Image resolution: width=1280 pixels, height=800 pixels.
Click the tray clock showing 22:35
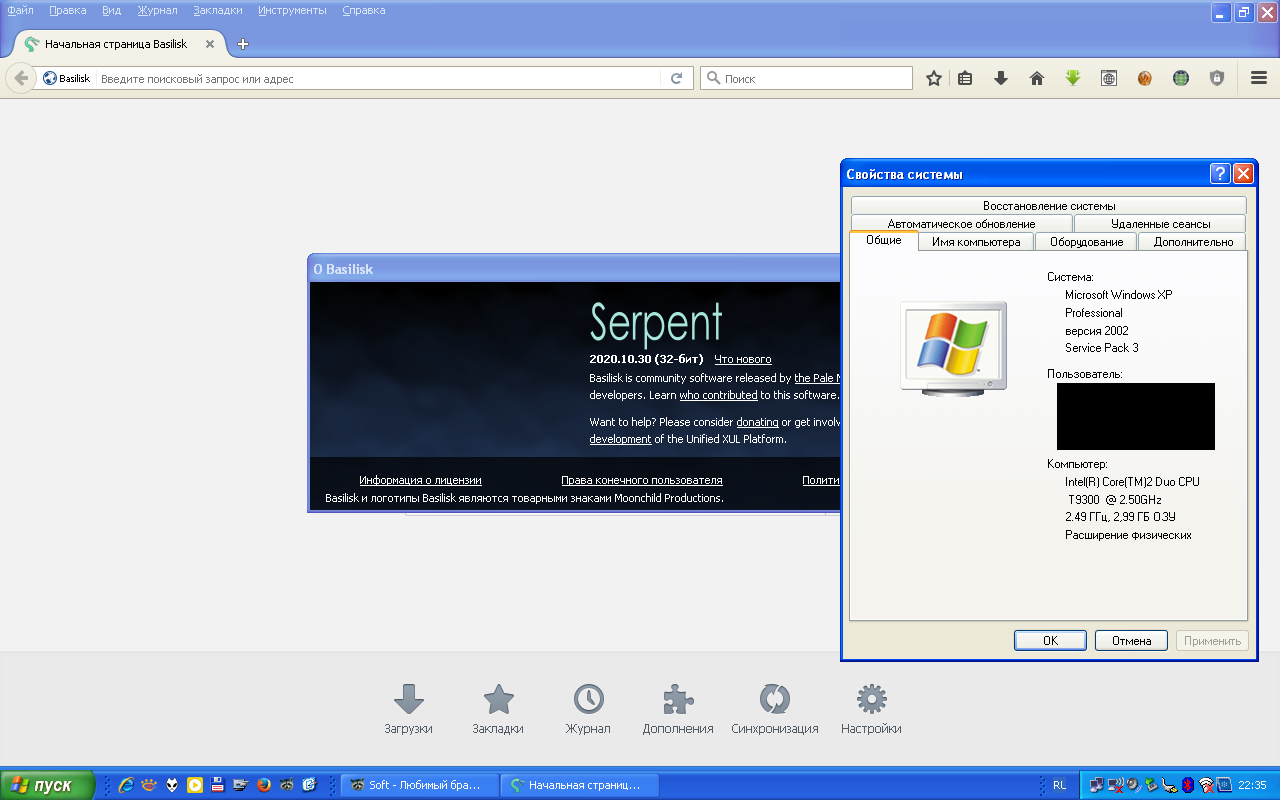1252,785
